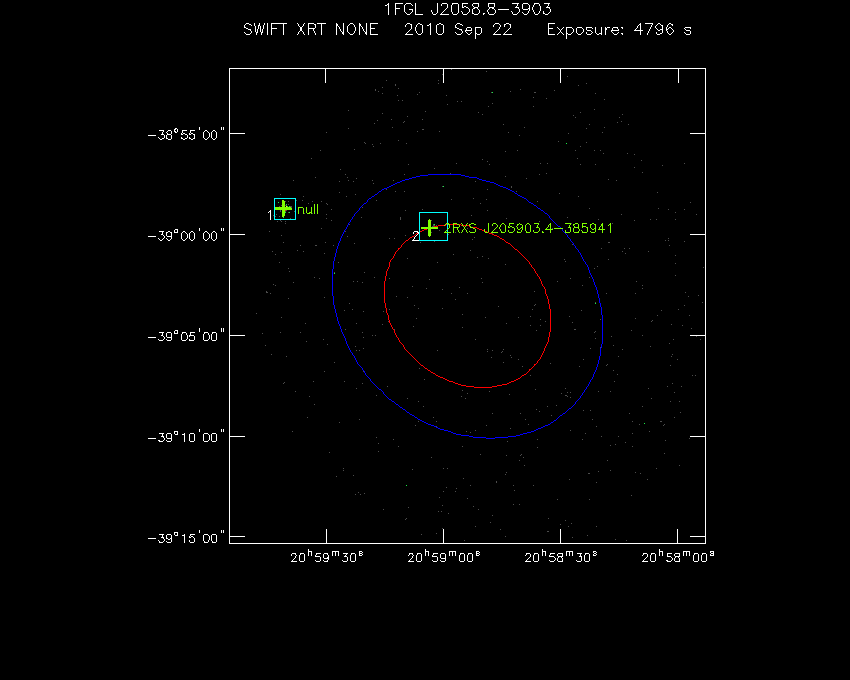Click the right ascension label 20h59m00s
The image size is (850, 680).
tap(444, 557)
